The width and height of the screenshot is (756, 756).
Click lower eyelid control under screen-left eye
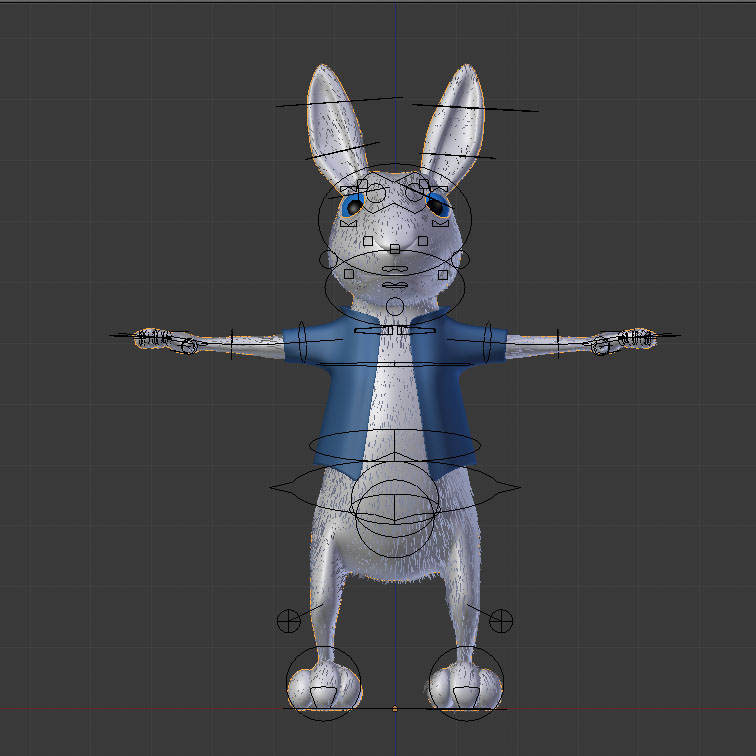pos(348,223)
